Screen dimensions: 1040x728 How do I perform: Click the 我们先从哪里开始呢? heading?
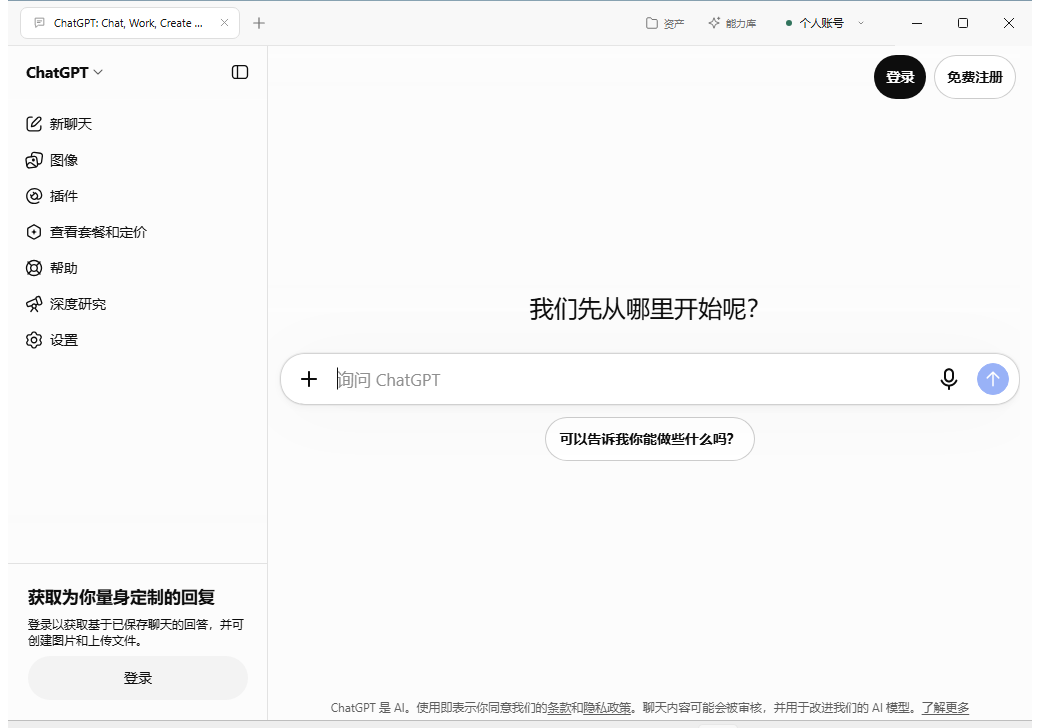[643, 309]
